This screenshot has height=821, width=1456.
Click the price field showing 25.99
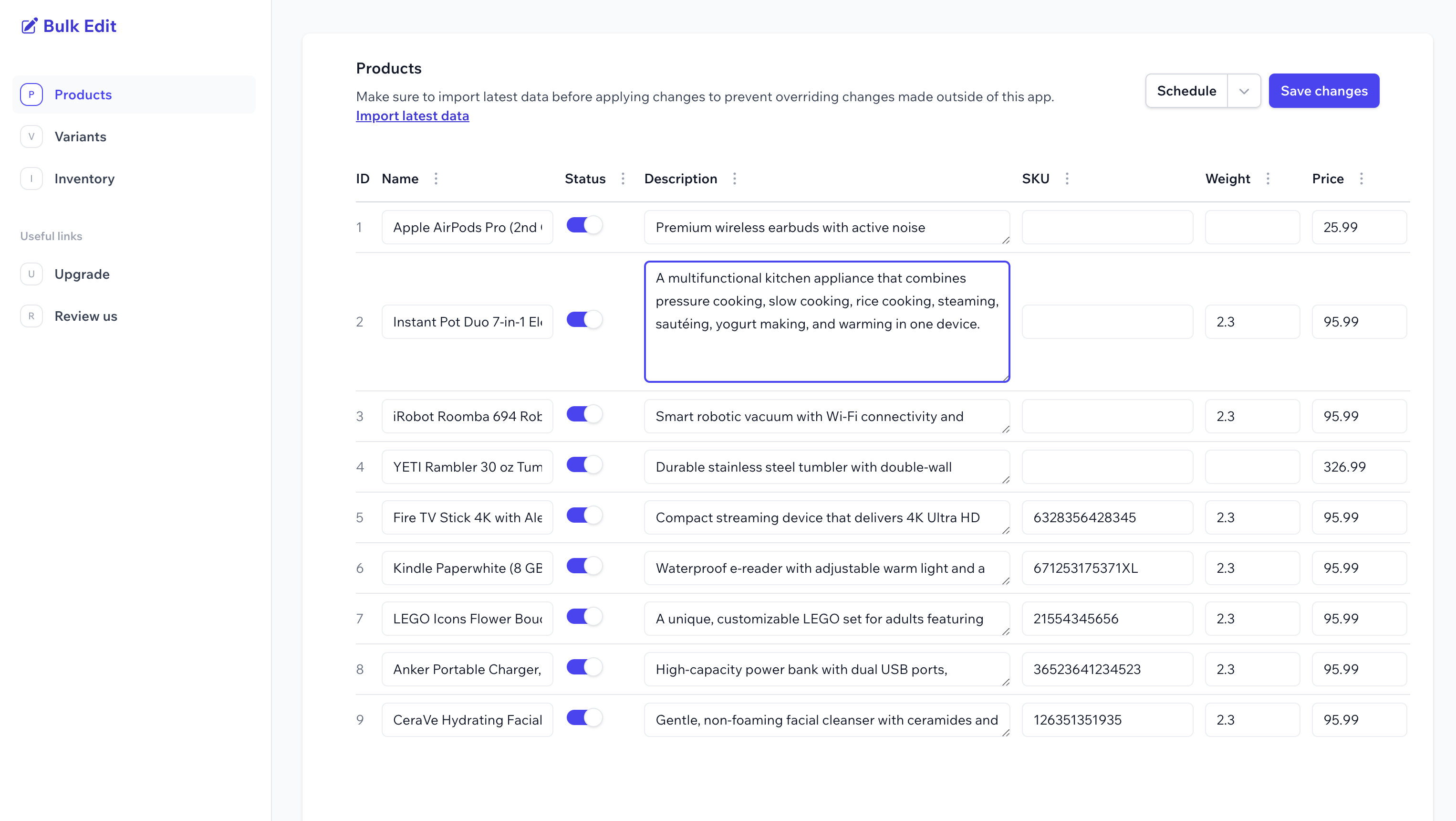1359,227
